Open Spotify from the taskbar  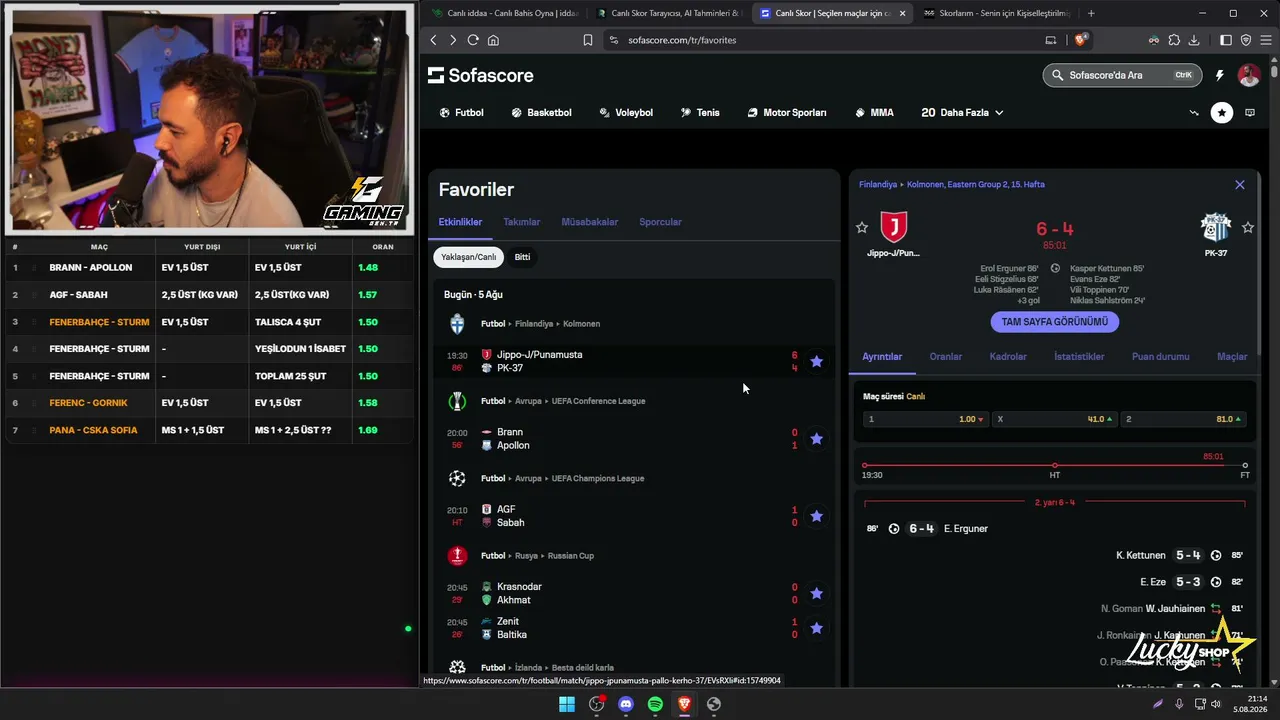tap(655, 704)
